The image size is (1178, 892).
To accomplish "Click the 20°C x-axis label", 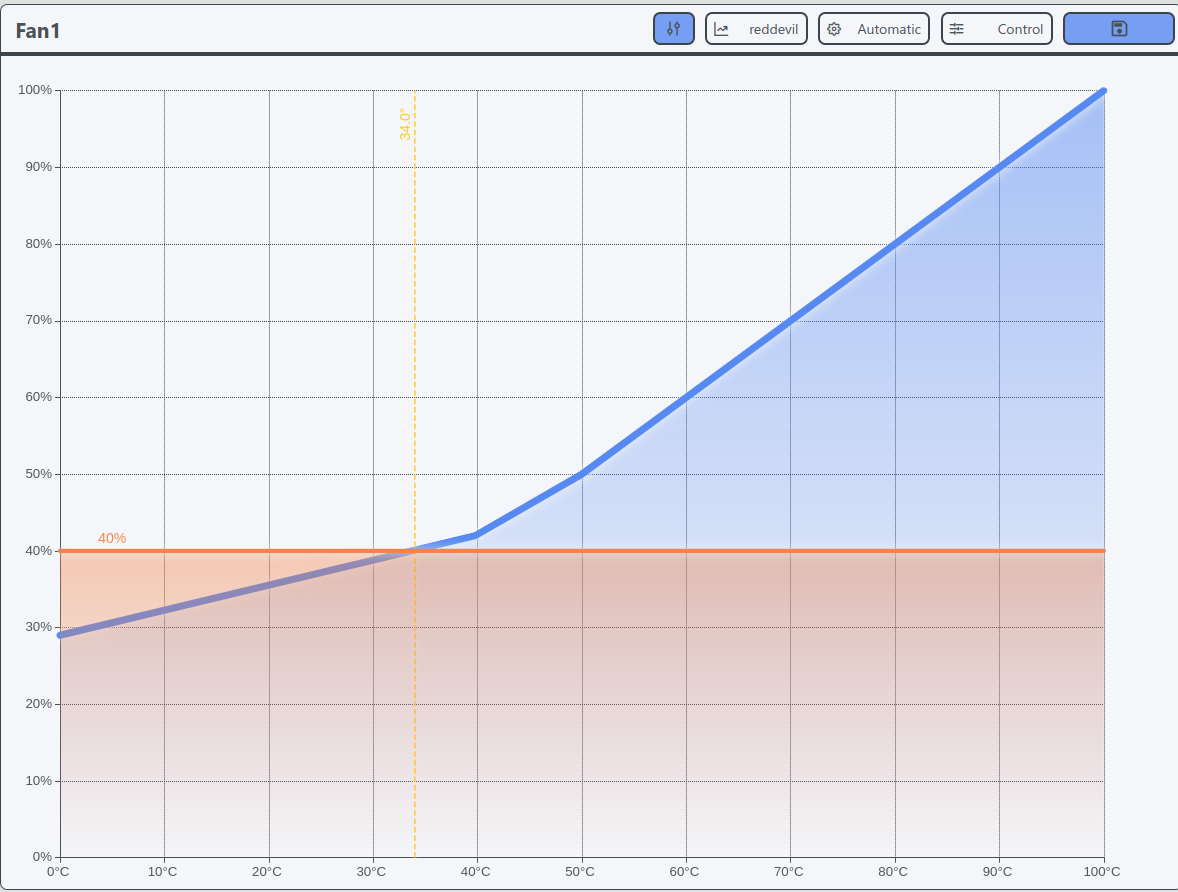I will pos(267,872).
